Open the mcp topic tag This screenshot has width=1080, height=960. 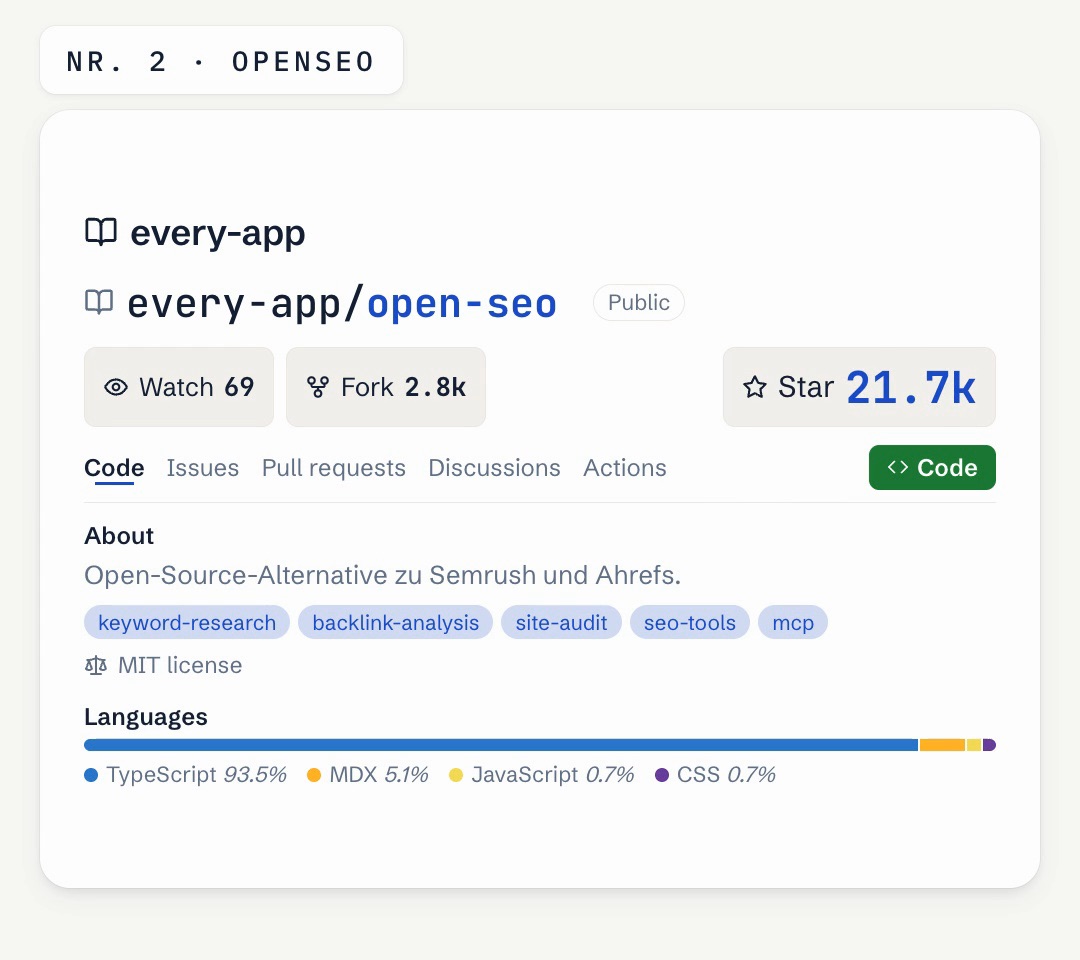click(793, 623)
